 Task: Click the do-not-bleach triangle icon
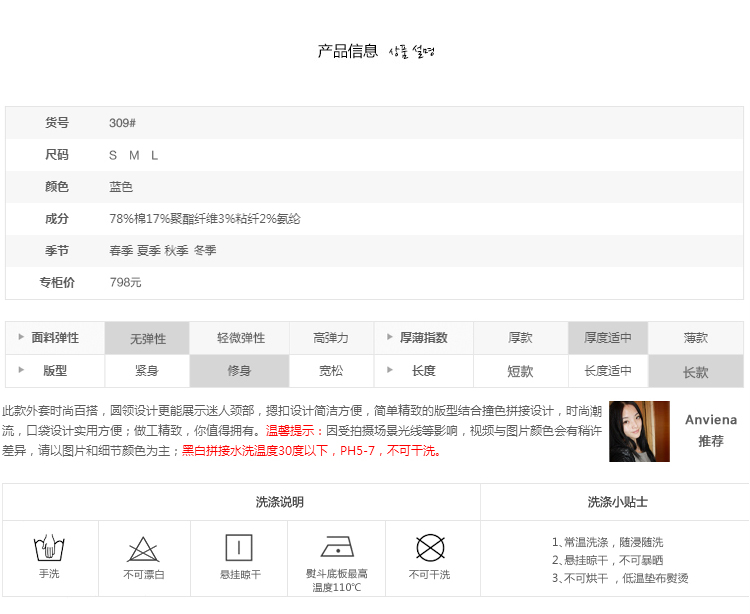[143, 549]
